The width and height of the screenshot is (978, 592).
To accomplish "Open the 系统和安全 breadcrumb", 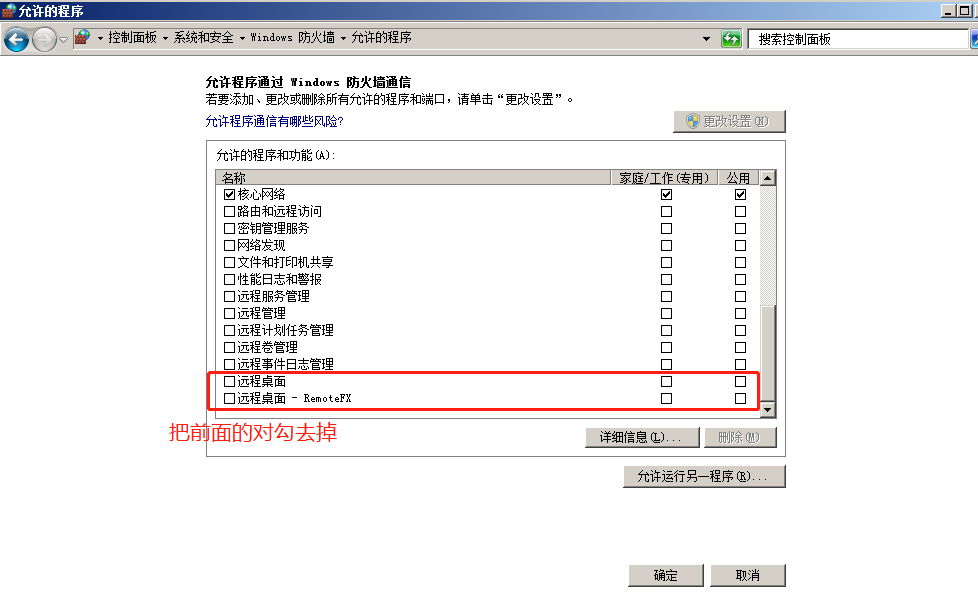I will coord(203,37).
